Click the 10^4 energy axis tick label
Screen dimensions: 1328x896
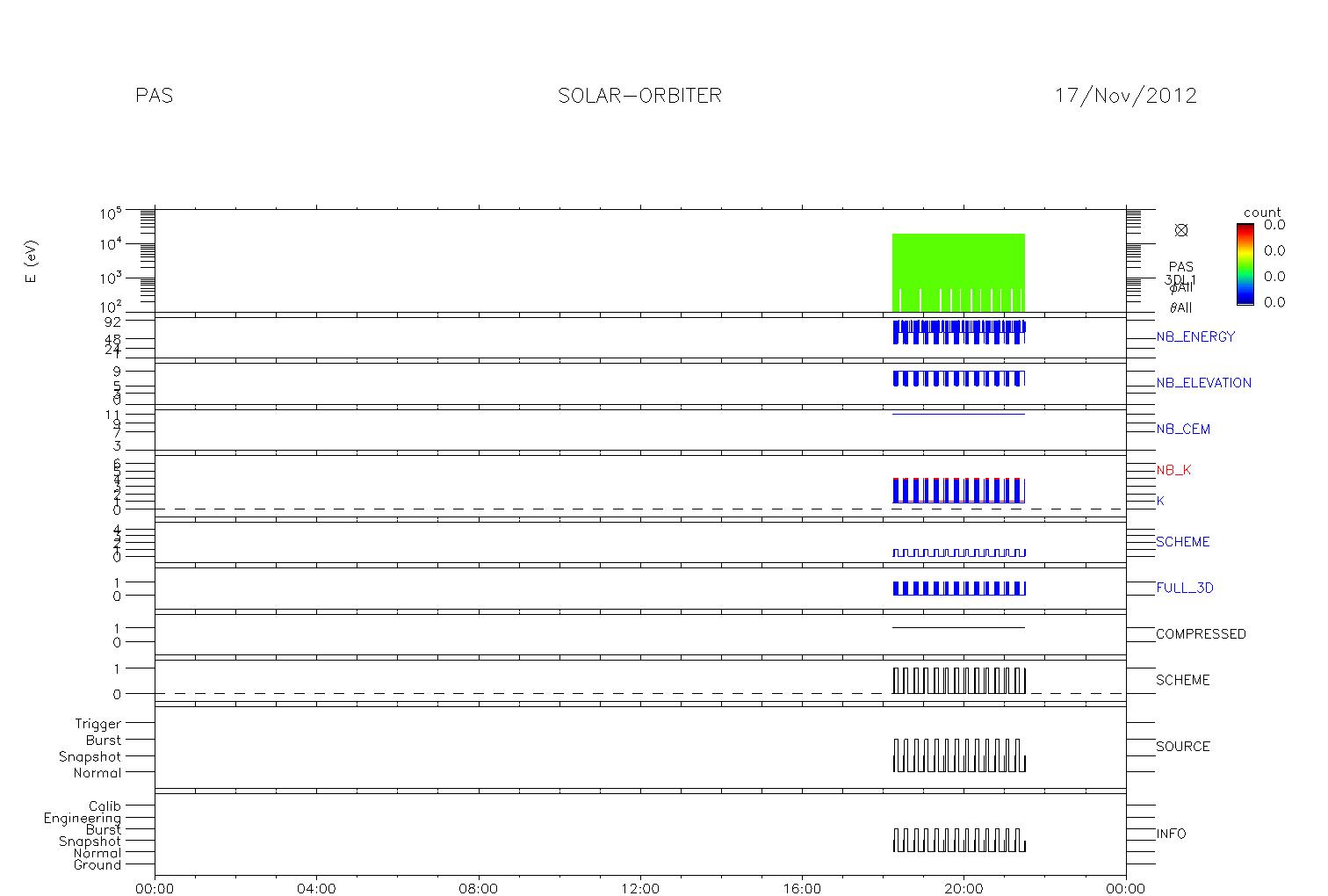coord(111,244)
